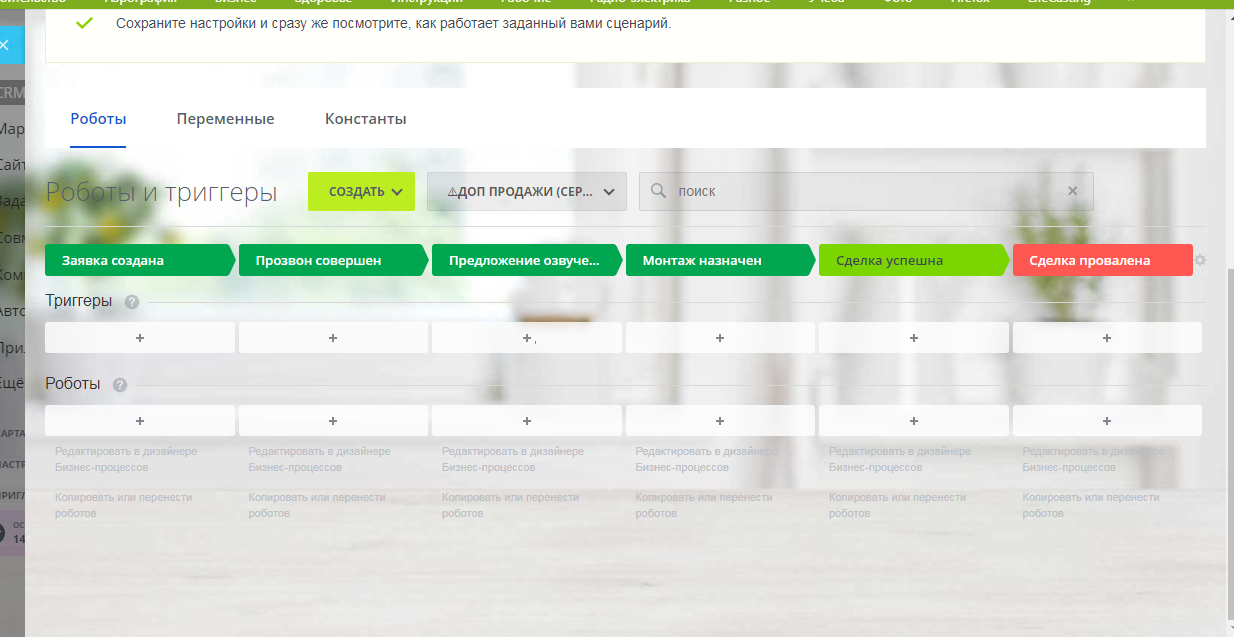Screen dimensions: 1234x637
Task: Select the Заявка создана stage header
Action: 138,260
